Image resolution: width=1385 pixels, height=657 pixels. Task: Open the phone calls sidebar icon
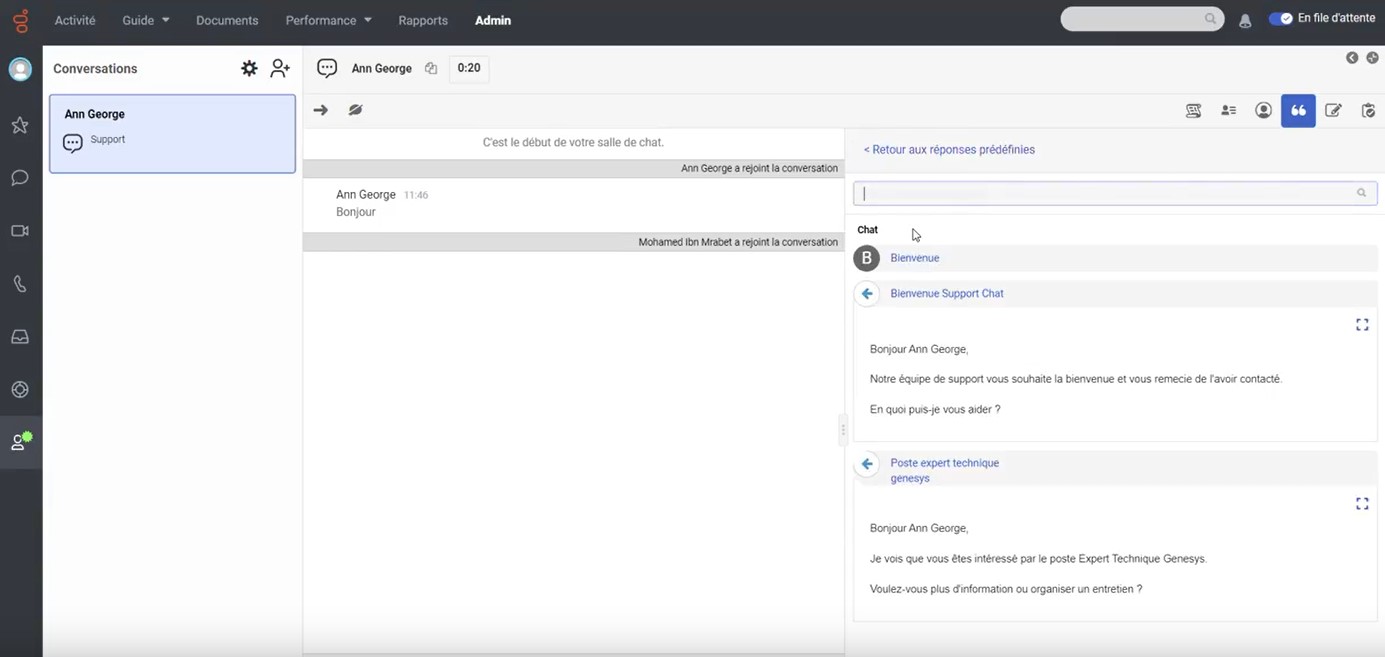click(x=19, y=283)
